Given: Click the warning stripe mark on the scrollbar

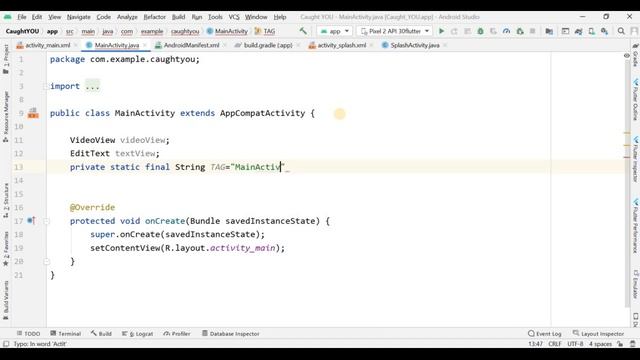Looking at the screenshot, I should tap(627, 133).
